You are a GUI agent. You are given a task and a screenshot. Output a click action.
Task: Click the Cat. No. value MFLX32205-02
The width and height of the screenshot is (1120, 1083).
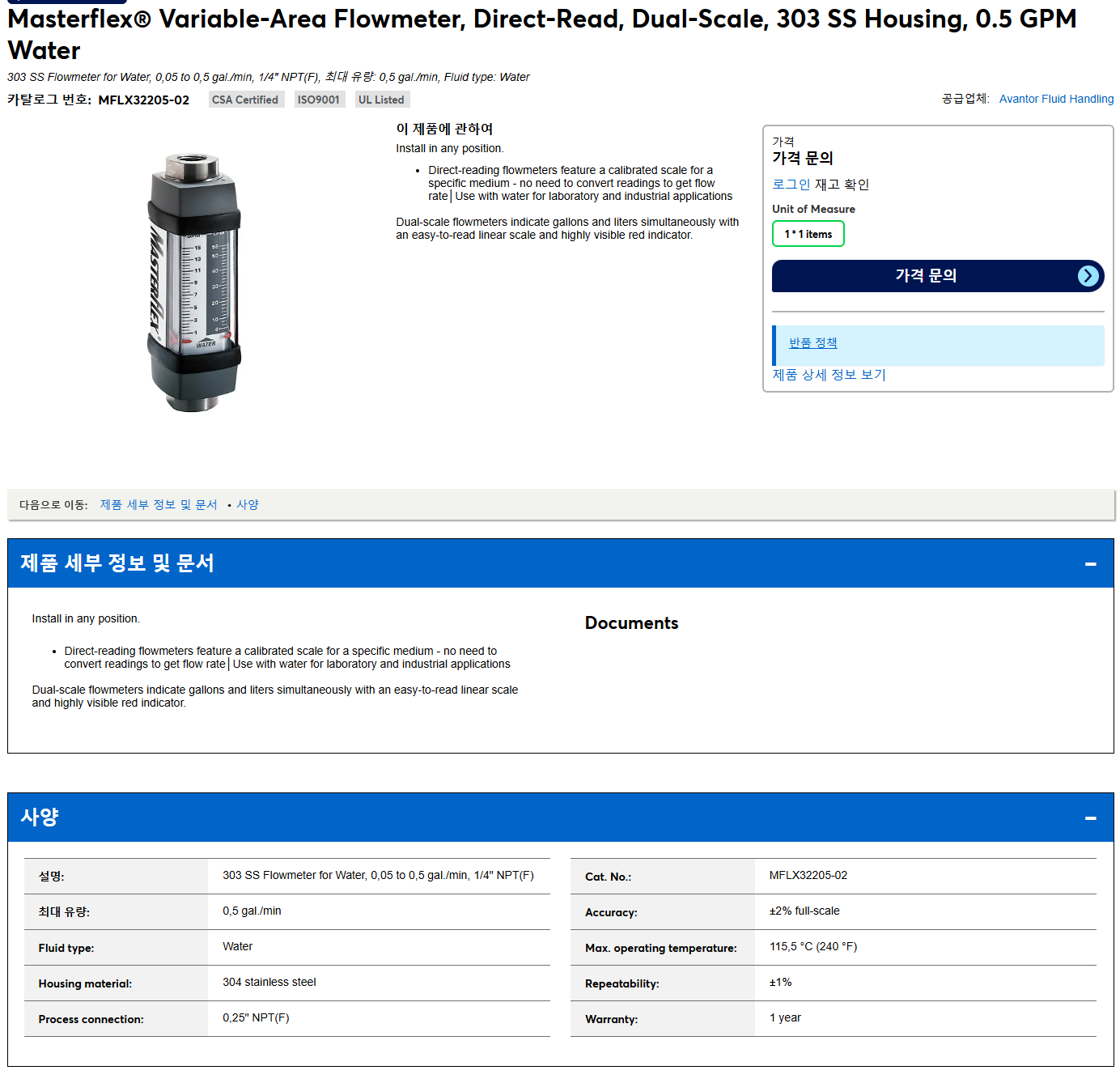pos(808,876)
